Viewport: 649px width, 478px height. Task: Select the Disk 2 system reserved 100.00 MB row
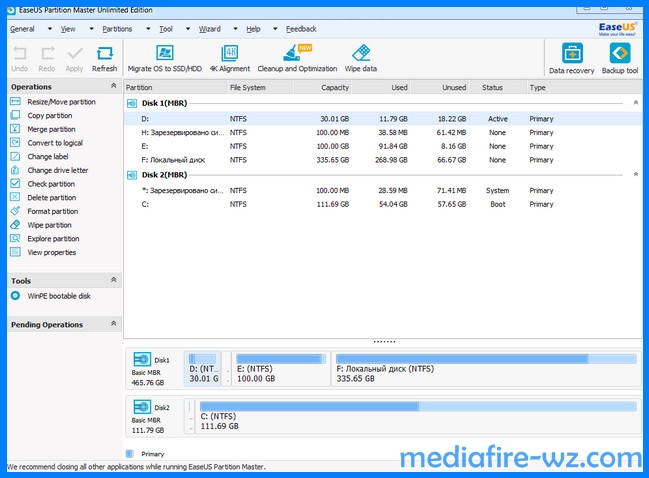click(383, 190)
